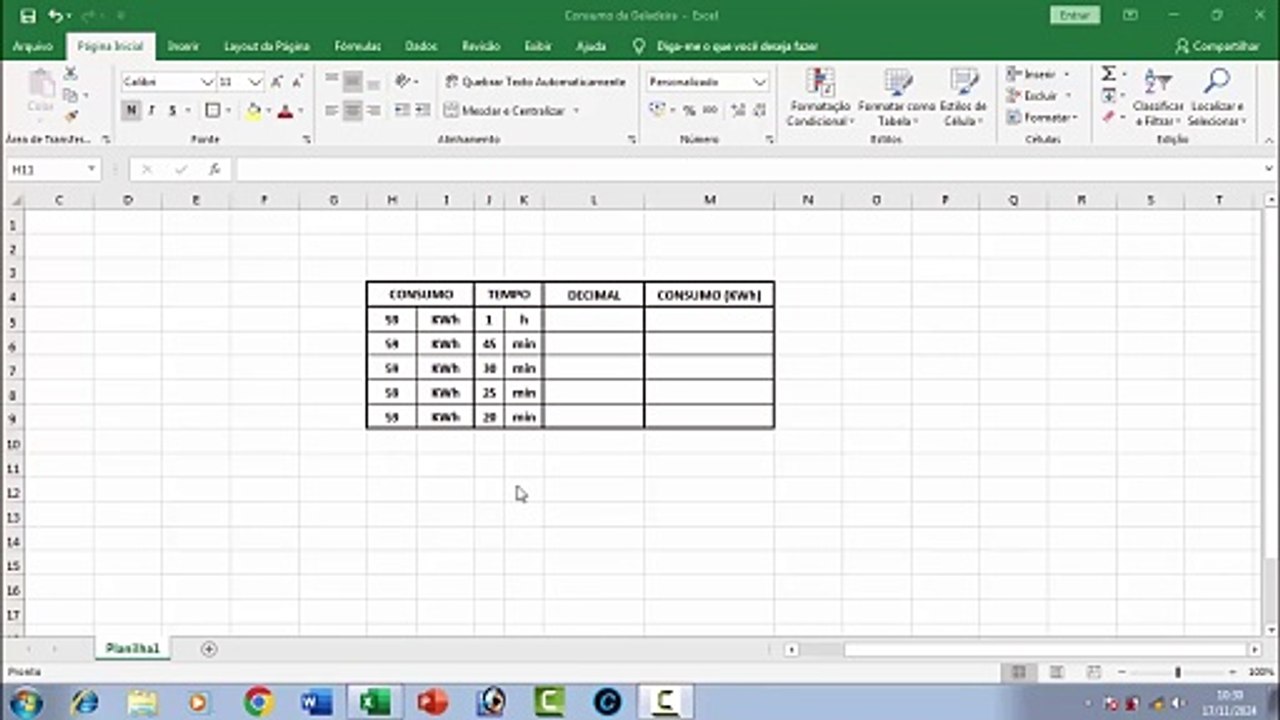Open the Personalizado number format dropdown
The width and height of the screenshot is (1280, 720).
(x=759, y=82)
